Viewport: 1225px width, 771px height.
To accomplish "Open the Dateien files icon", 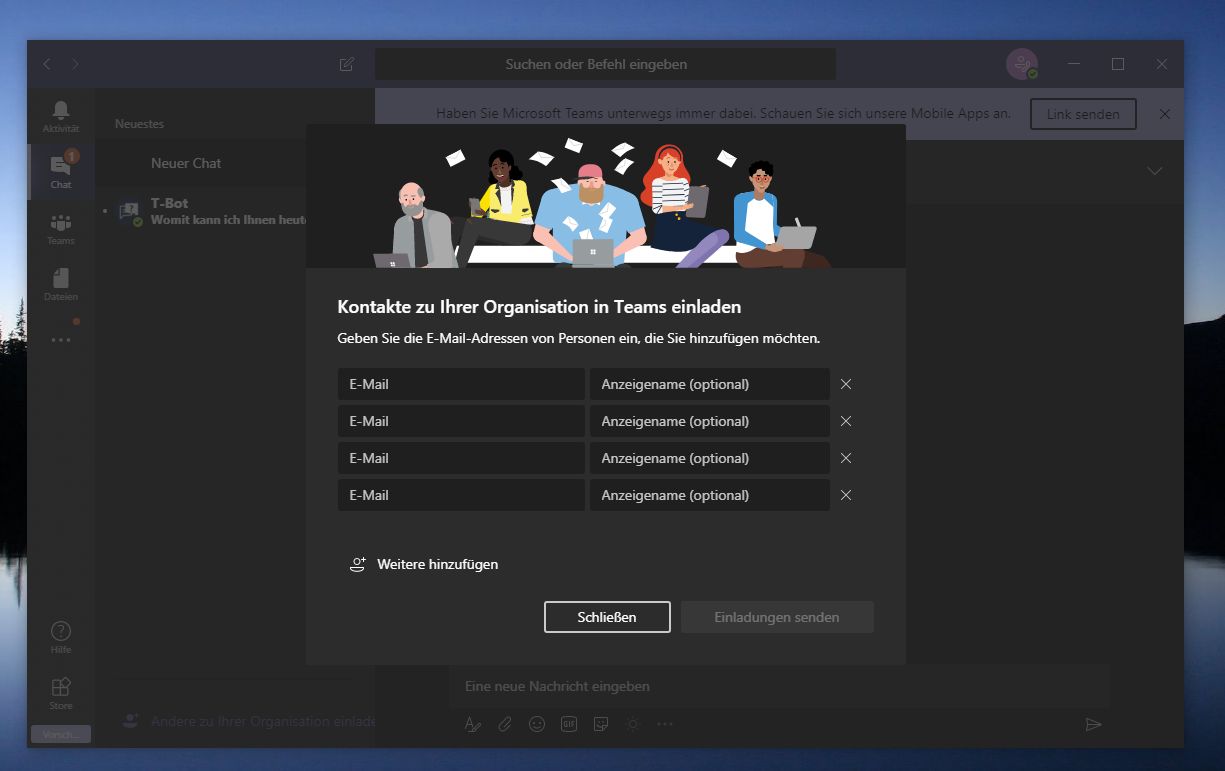I will (x=61, y=284).
